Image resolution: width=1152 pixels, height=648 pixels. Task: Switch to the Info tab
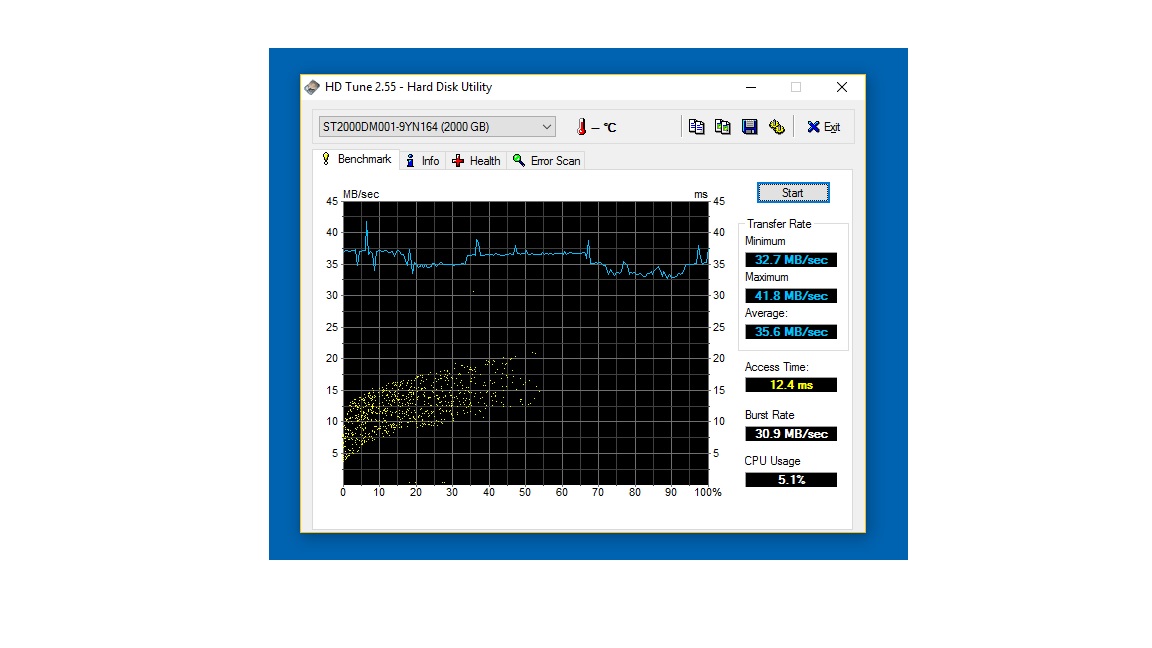[x=422, y=161]
